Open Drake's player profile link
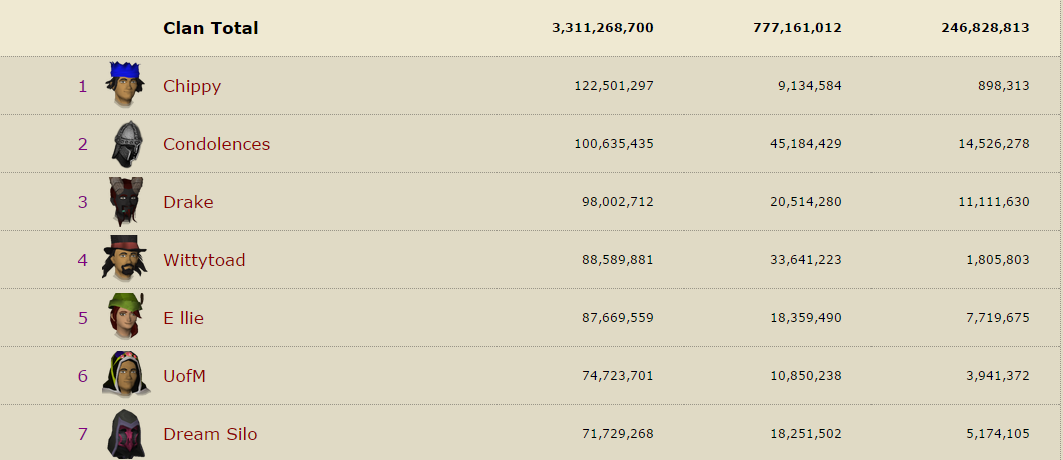 188,203
